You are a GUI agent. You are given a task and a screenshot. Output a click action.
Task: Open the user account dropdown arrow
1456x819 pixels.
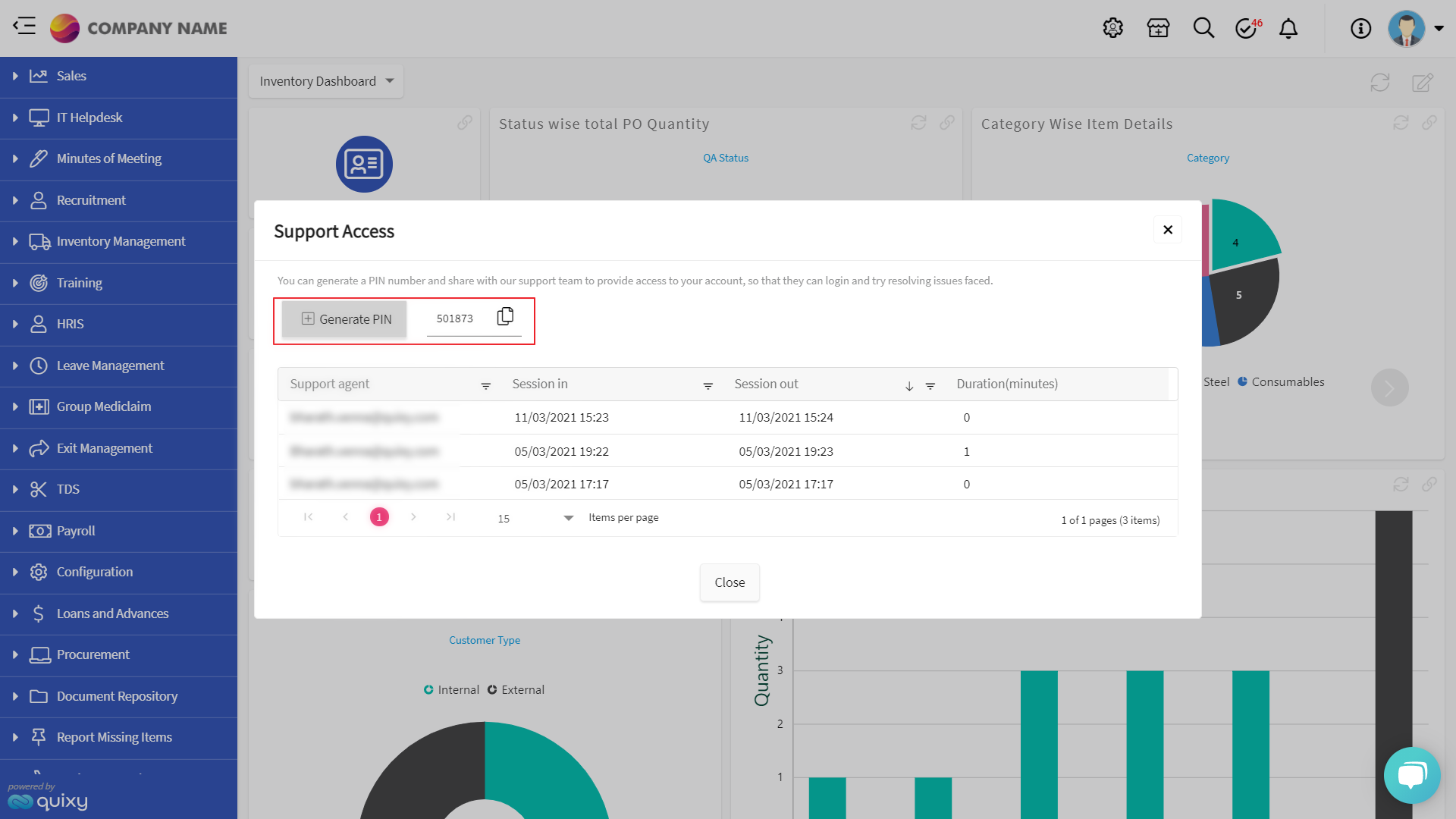click(x=1439, y=28)
